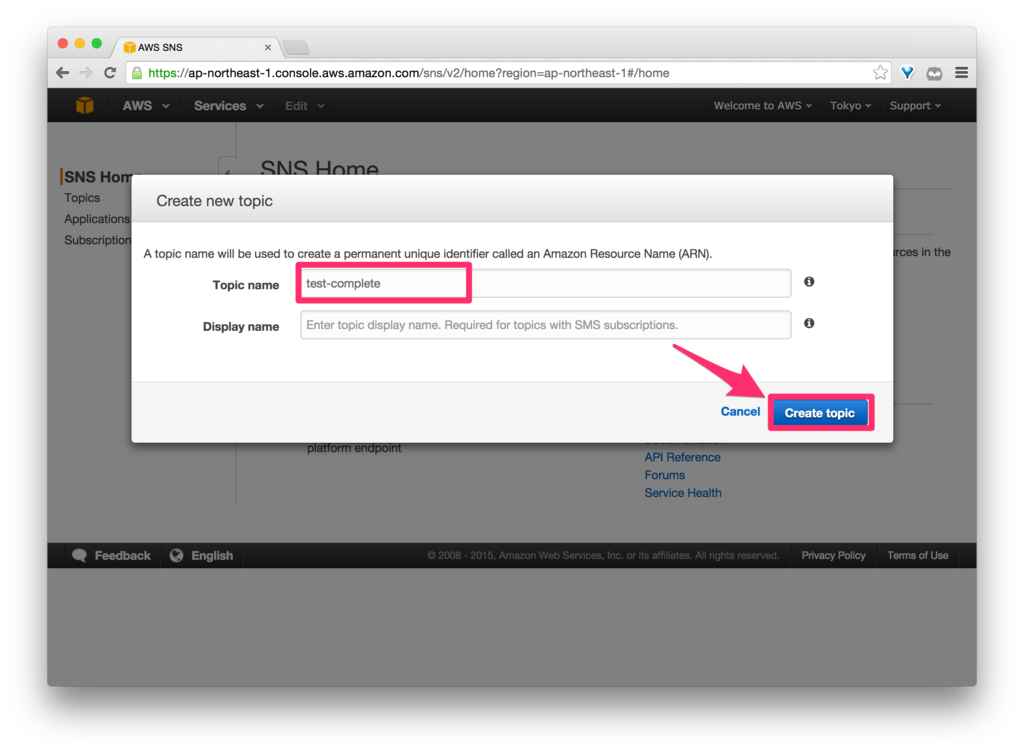Viewport: 1024px width, 754px height.
Task: Collapse the sidebar with arrow handle
Action: (x=227, y=167)
